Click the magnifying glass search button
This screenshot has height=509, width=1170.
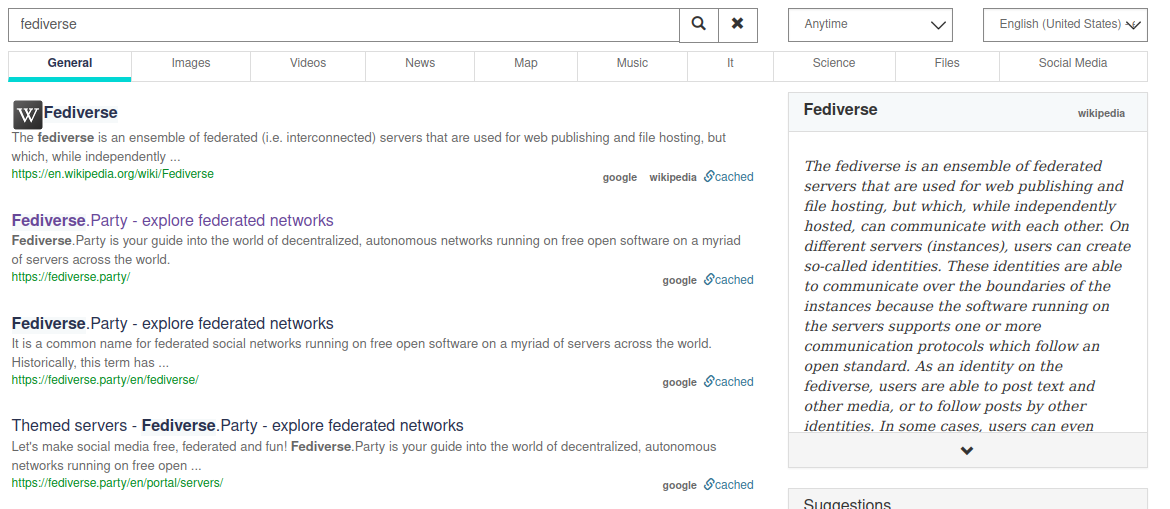point(699,24)
